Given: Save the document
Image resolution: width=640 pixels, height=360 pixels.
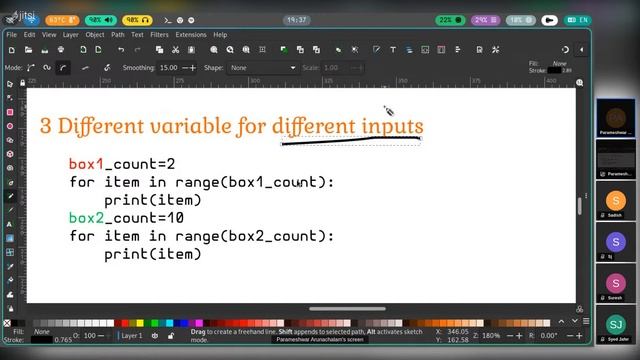Looking at the screenshot, I should pos(44,50).
